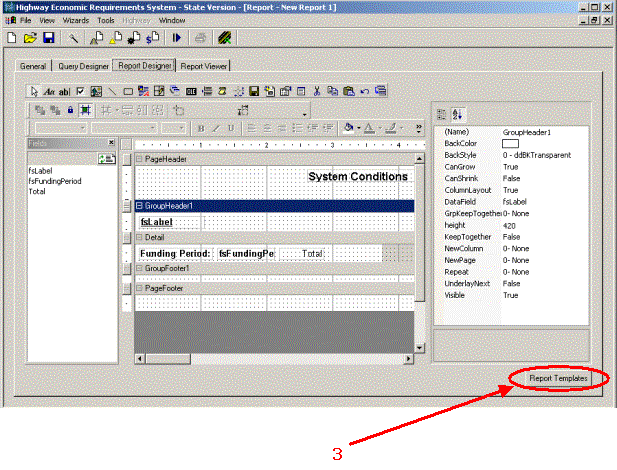Image resolution: width=617 pixels, height=470 pixels.
Task: Show categorized properties view icon
Action: [x=442, y=115]
